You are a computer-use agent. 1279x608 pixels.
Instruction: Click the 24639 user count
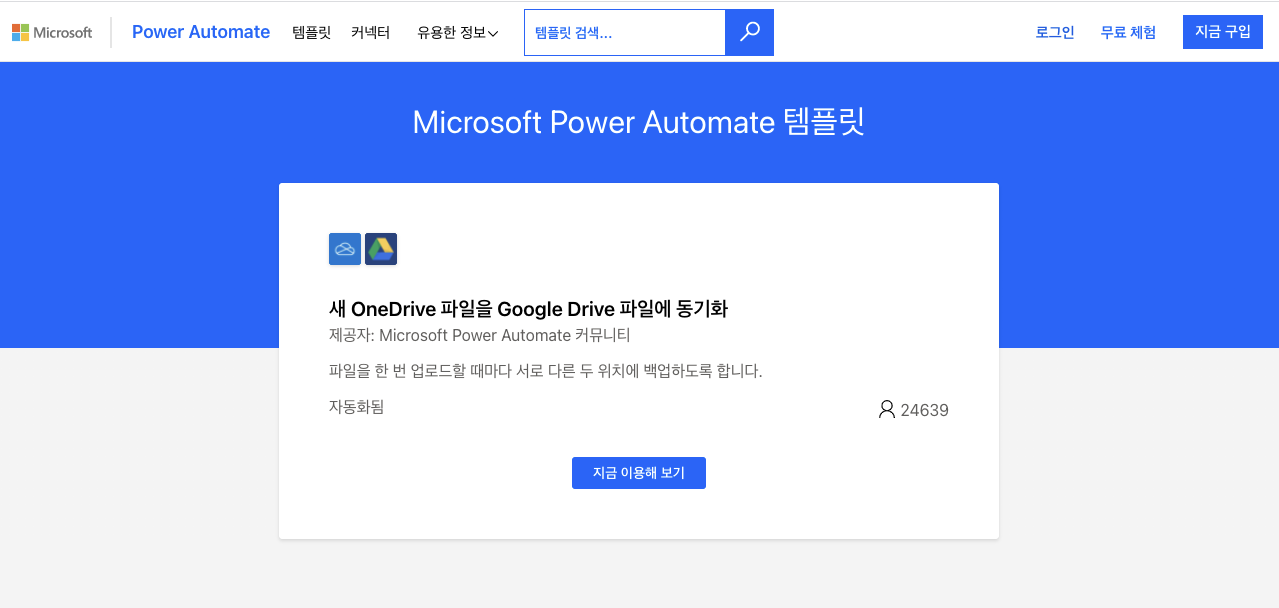tap(924, 410)
